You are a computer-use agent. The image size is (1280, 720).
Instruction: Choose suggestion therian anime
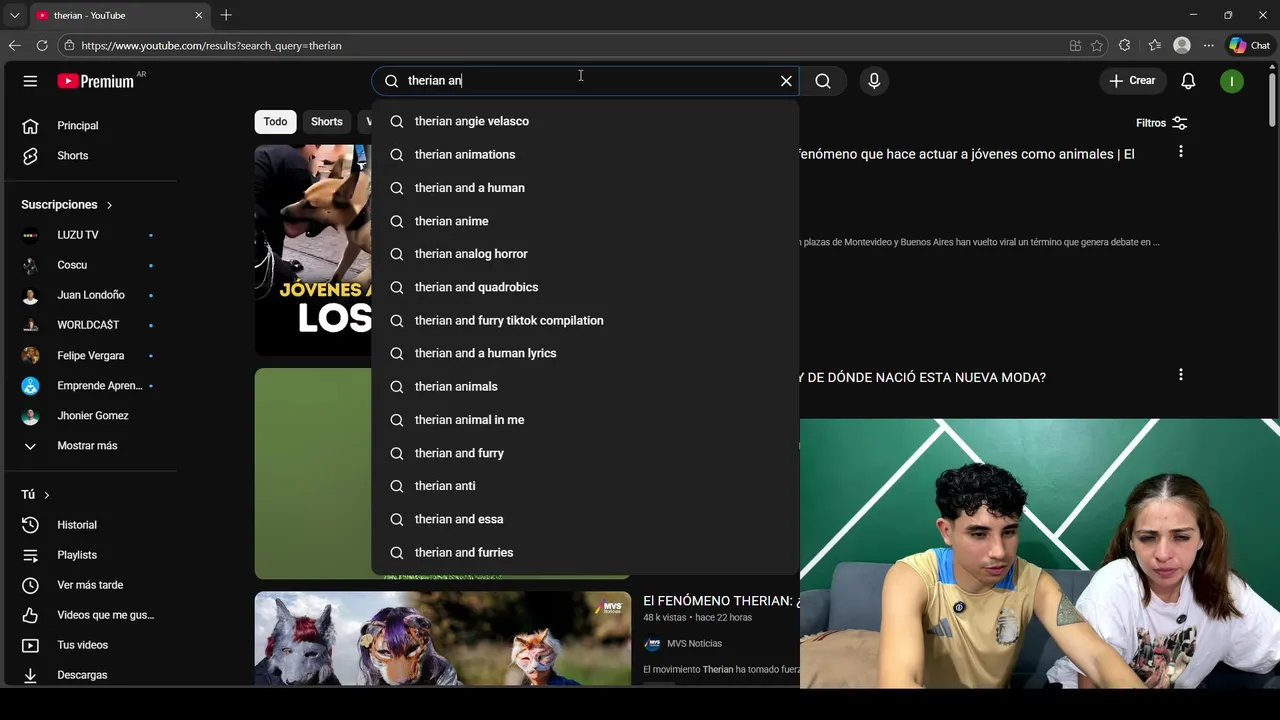point(585,221)
